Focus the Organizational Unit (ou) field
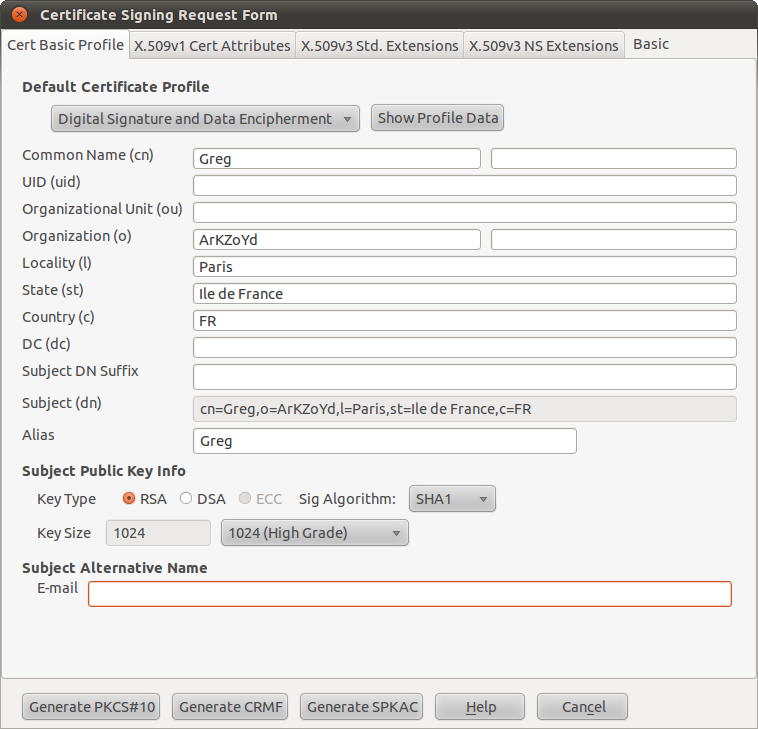758x729 pixels. tap(465, 213)
